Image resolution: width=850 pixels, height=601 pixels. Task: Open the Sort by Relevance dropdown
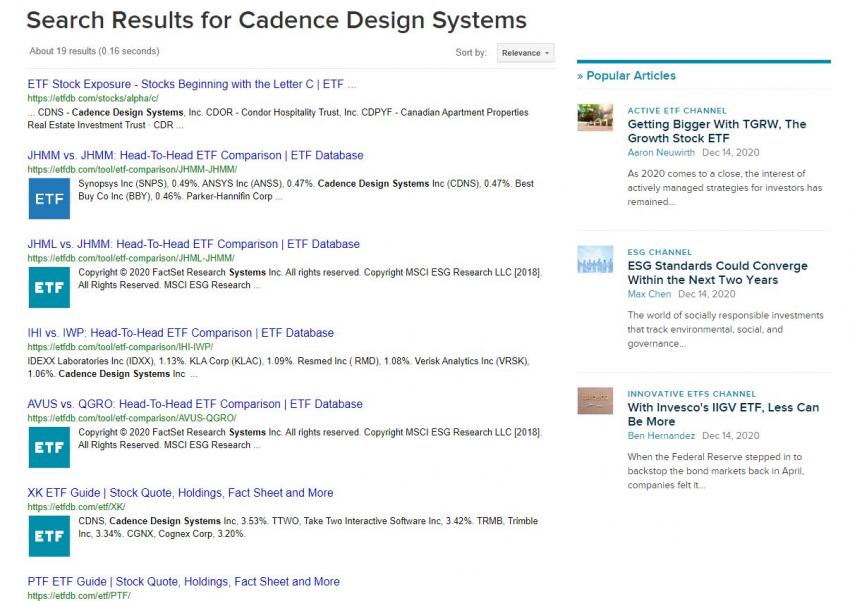coord(525,53)
